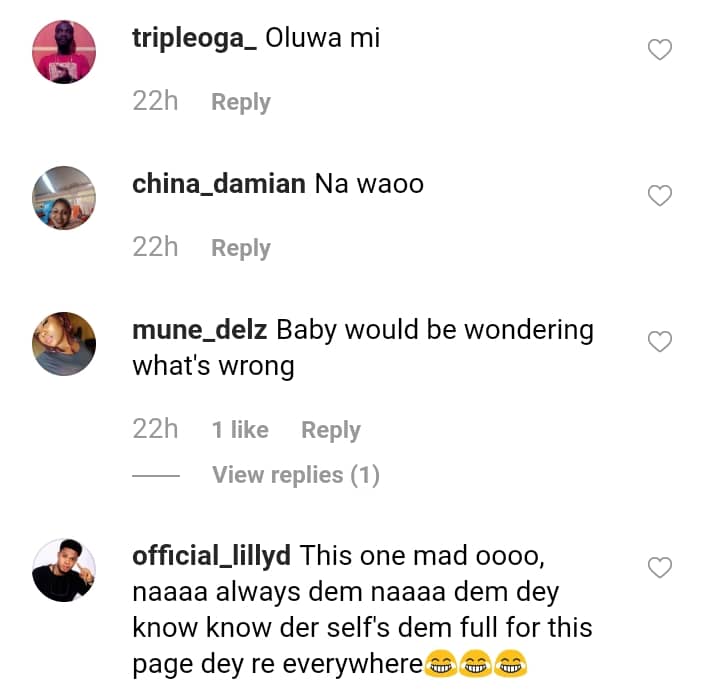The image size is (720, 698).
Task: Expand View replies (1) under mune_delz
Action: (296, 475)
